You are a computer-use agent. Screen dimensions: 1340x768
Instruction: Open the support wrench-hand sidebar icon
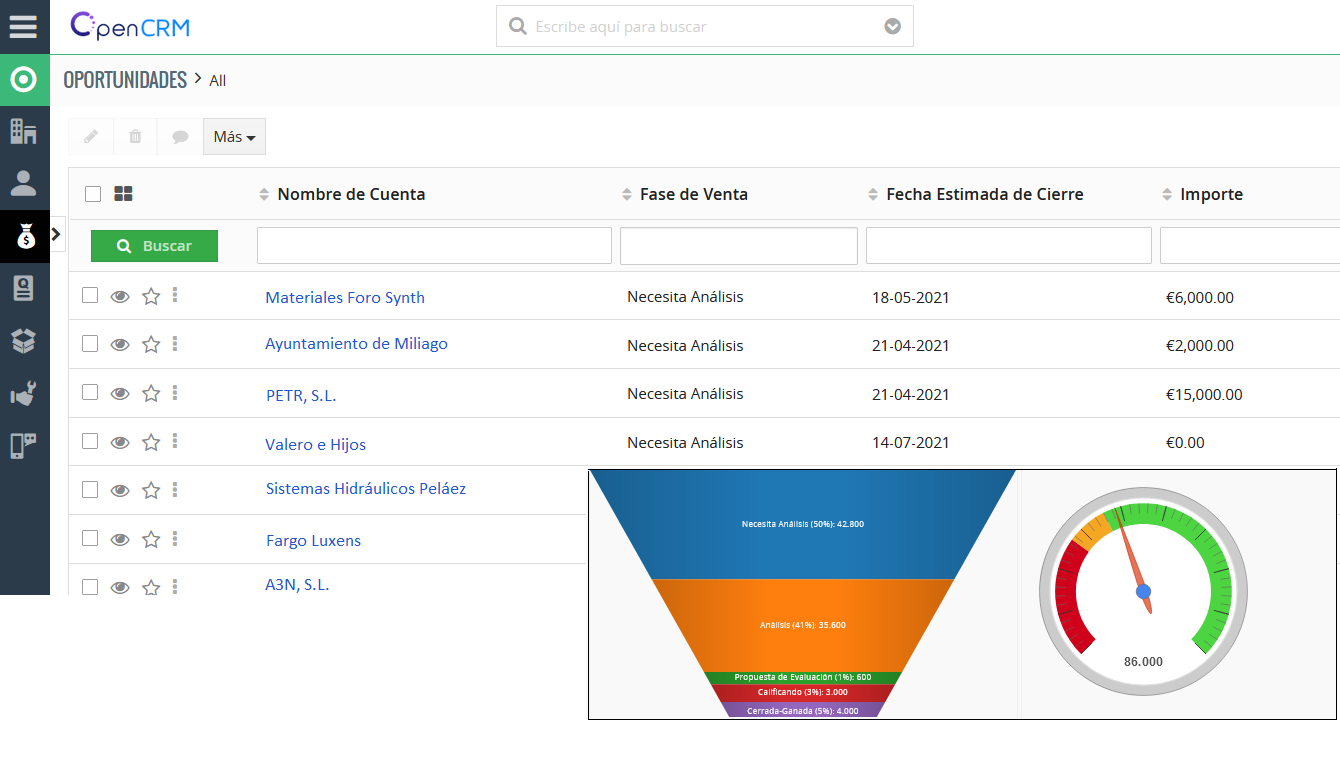click(x=24, y=394)
